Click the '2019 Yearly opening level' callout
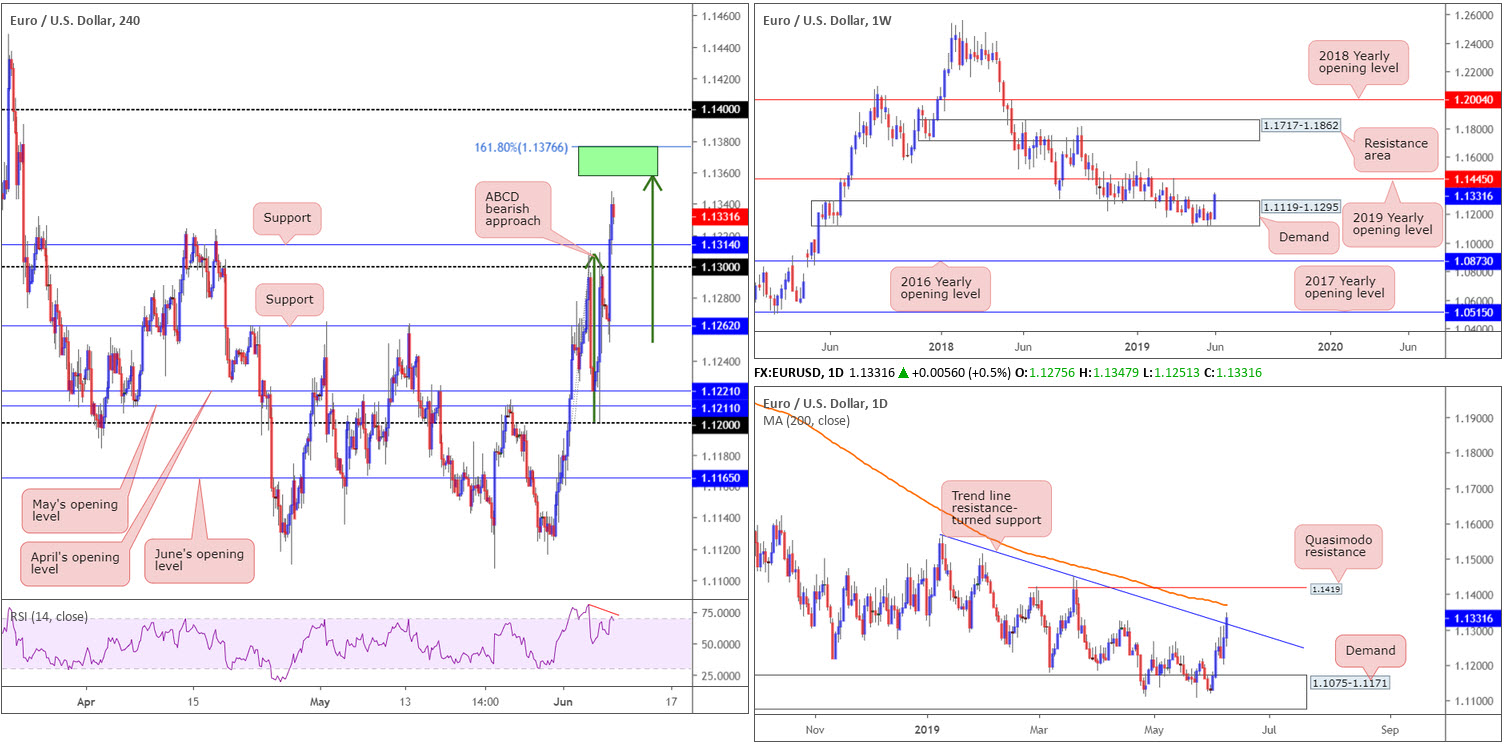This screenshot has height=746, width=1504. tap(1392, 223)
